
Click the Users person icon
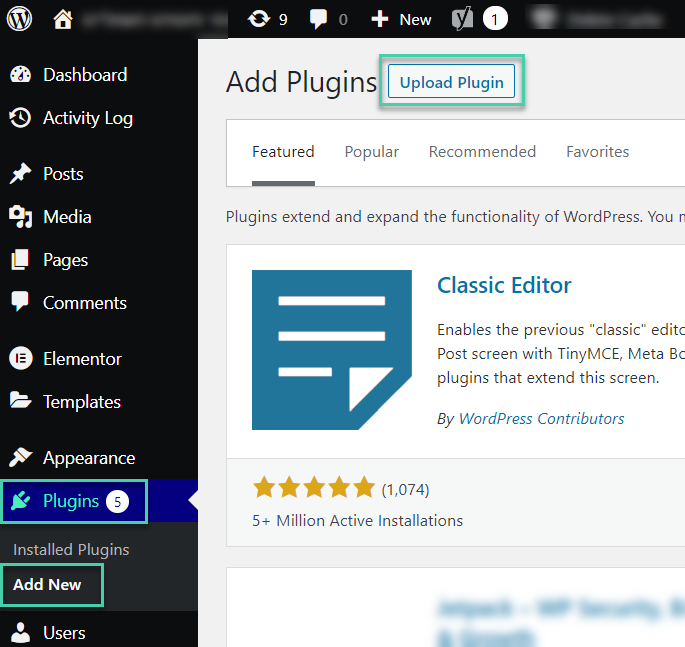point(20,632)
